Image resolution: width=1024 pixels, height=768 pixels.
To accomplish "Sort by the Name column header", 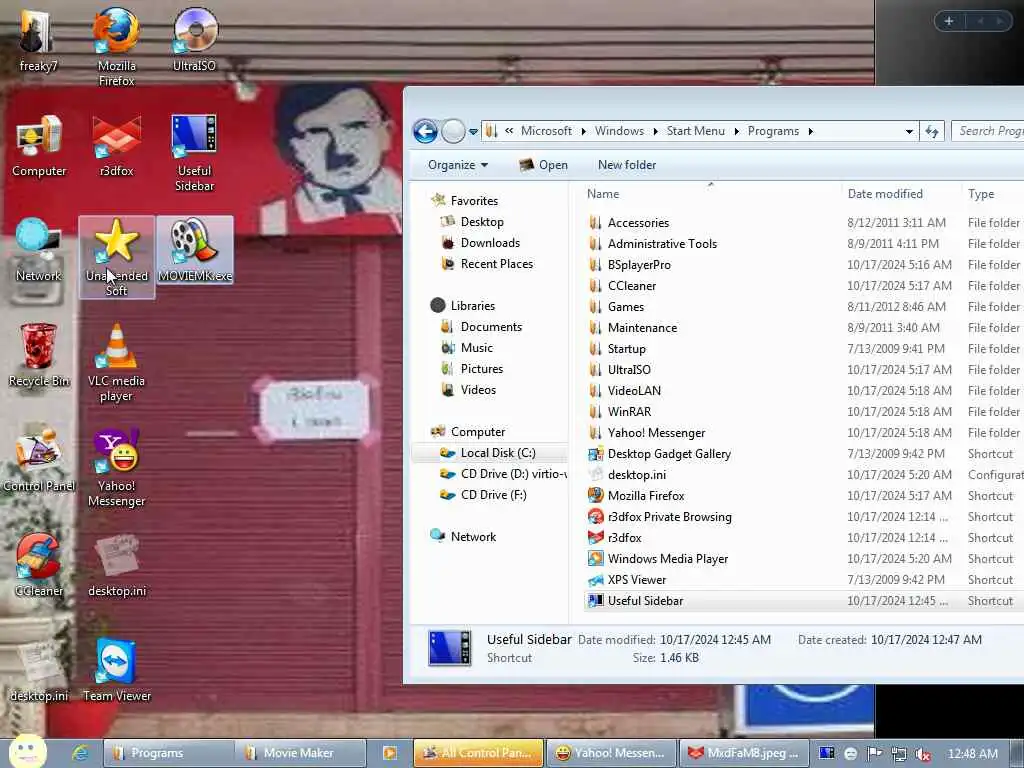I will (x=711, y=194).
